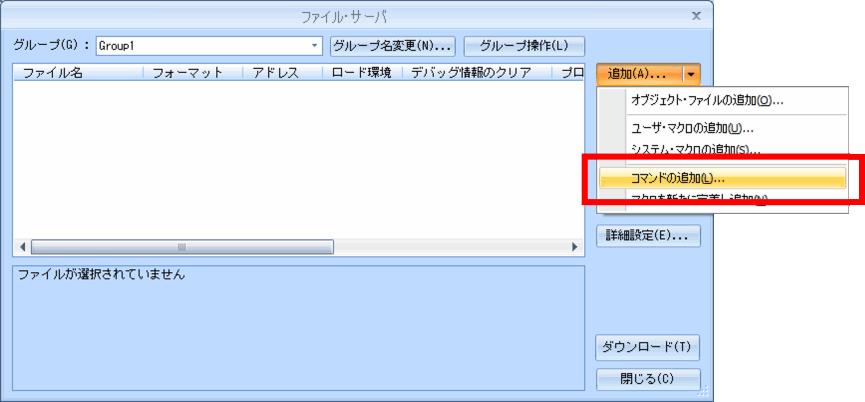The image size is (865, 402).
Task: Select オブジェクト・ファイルの追加(O)... menu item
Action: (x=706, y=100)
